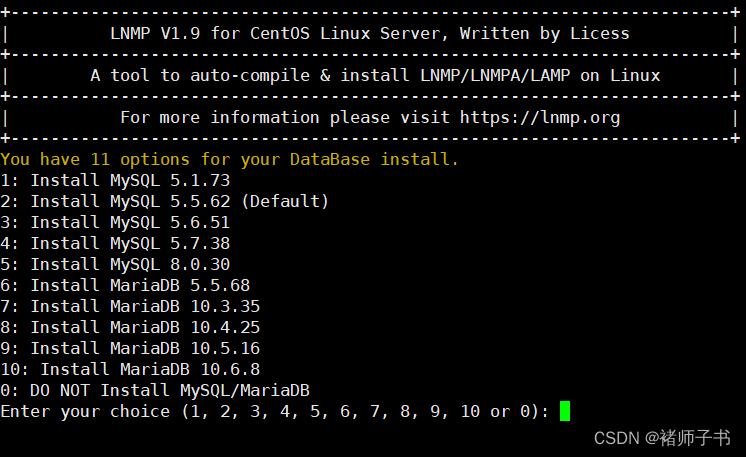
Task: Click the 'LNMP V1.9 for CentOS Linux Server' title line
Action: point(370,33)
